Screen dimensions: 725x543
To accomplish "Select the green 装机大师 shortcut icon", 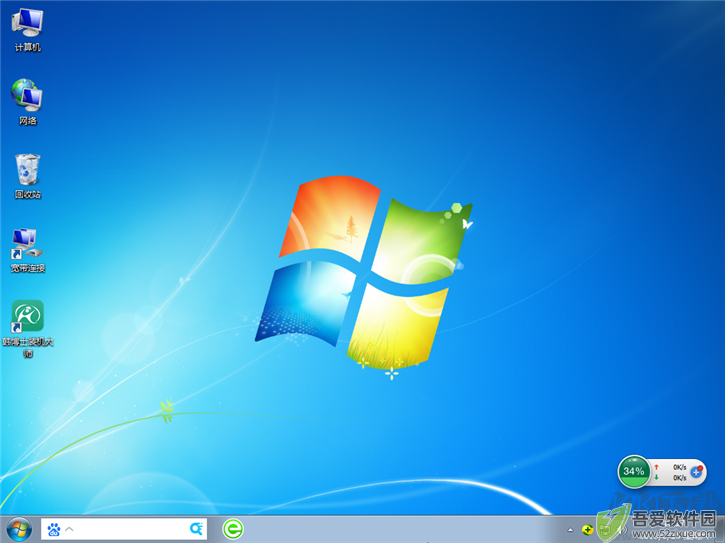I will pyautogui.click(x=27, y=329).
